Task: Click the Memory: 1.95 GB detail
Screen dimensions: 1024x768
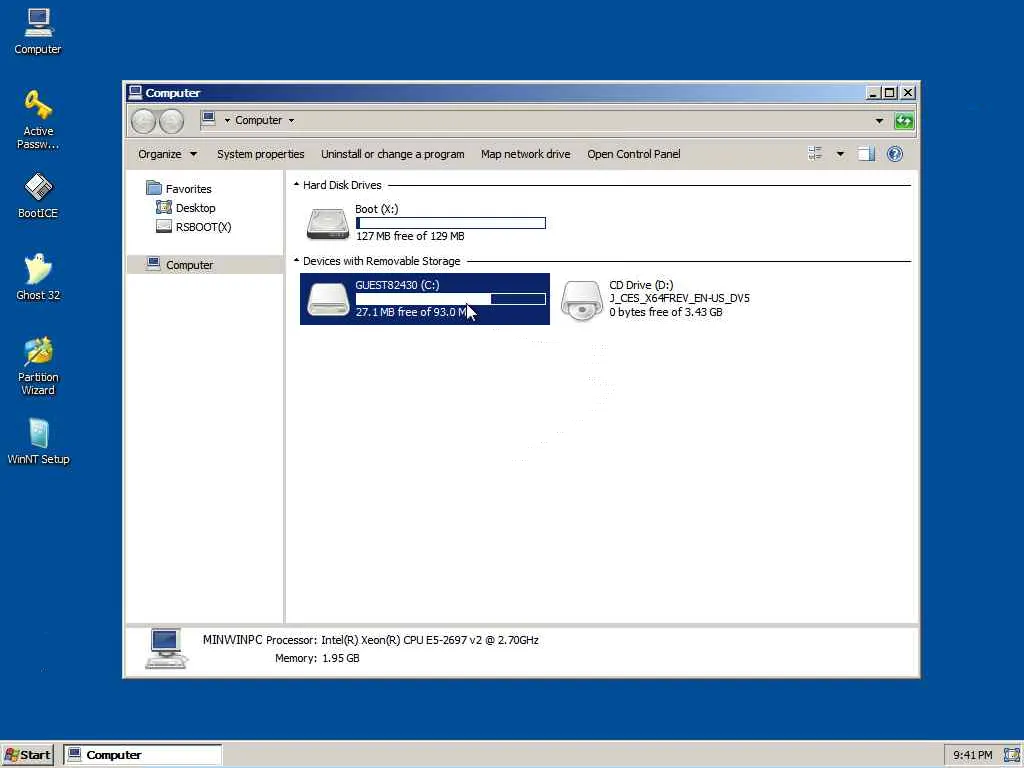Action: point(317,658)
